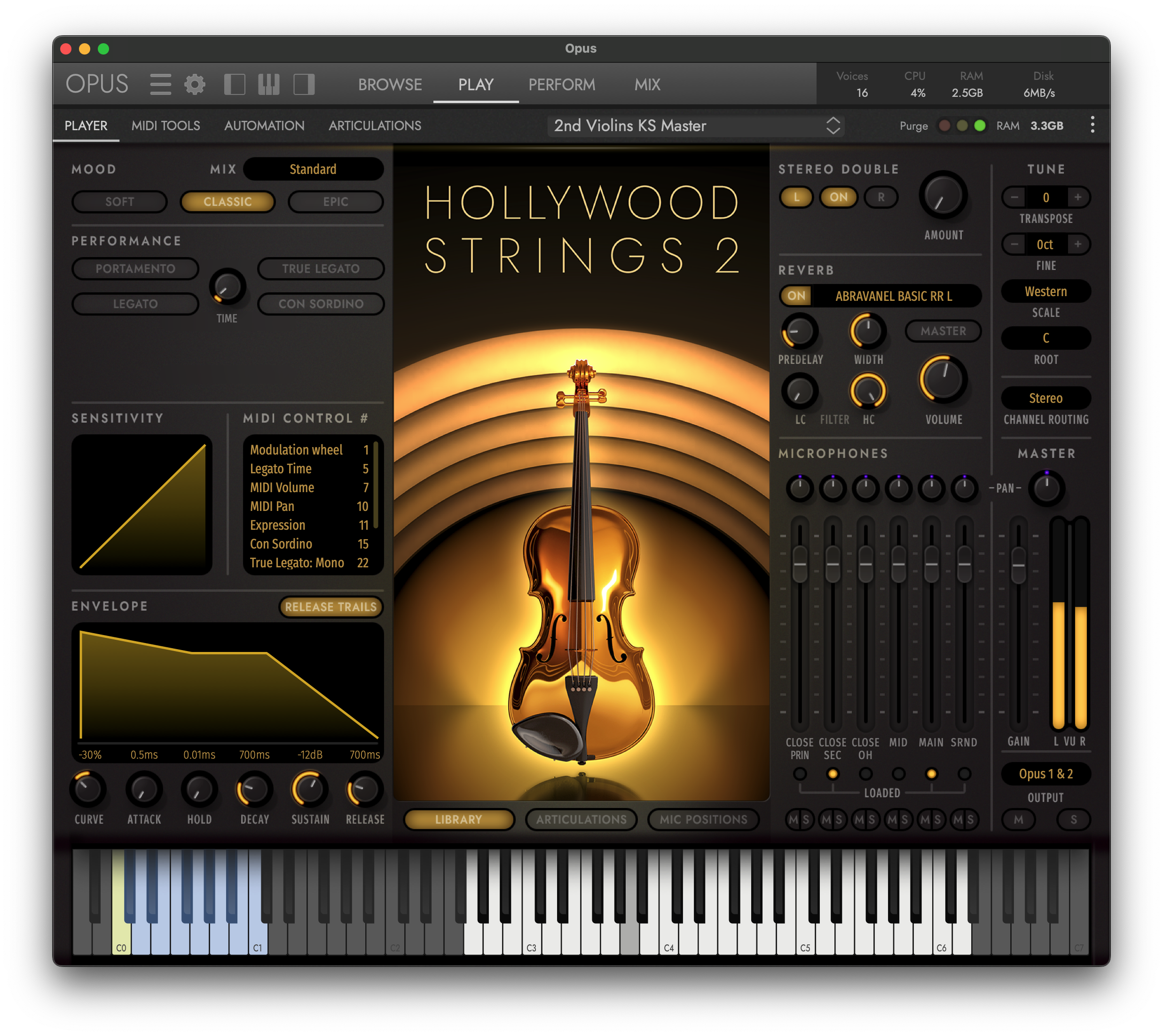Click the Reverb Volume knob

click(943, 380)
